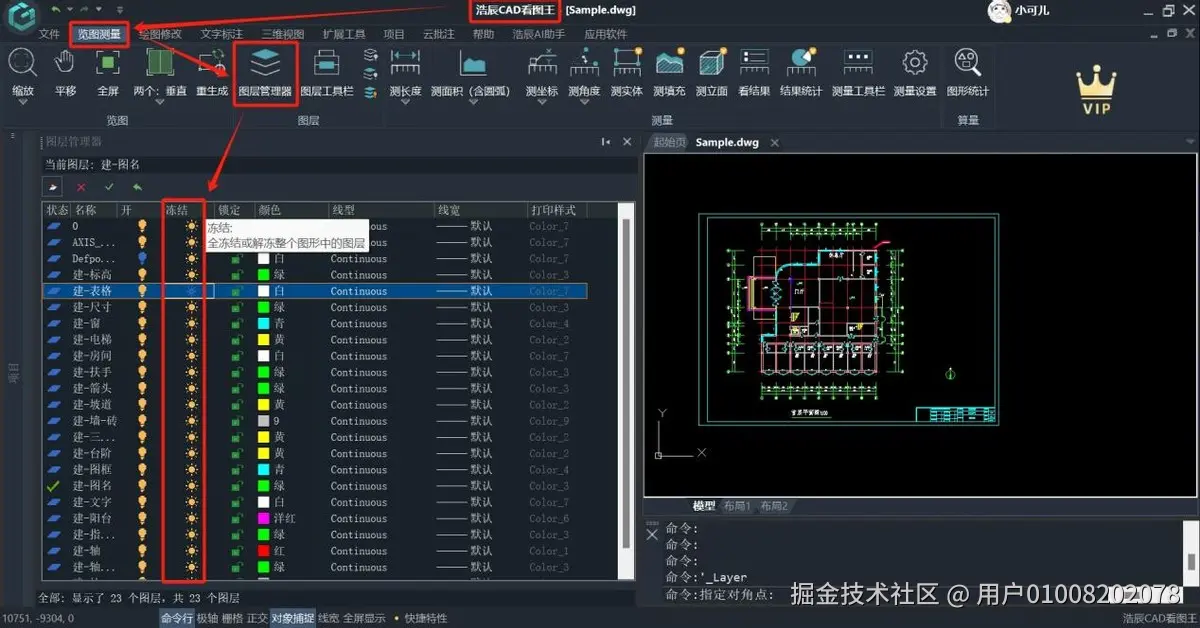Open the 结果统计 result statistics icon
The width and height of the screenshot is (1200, 628).
800,63
